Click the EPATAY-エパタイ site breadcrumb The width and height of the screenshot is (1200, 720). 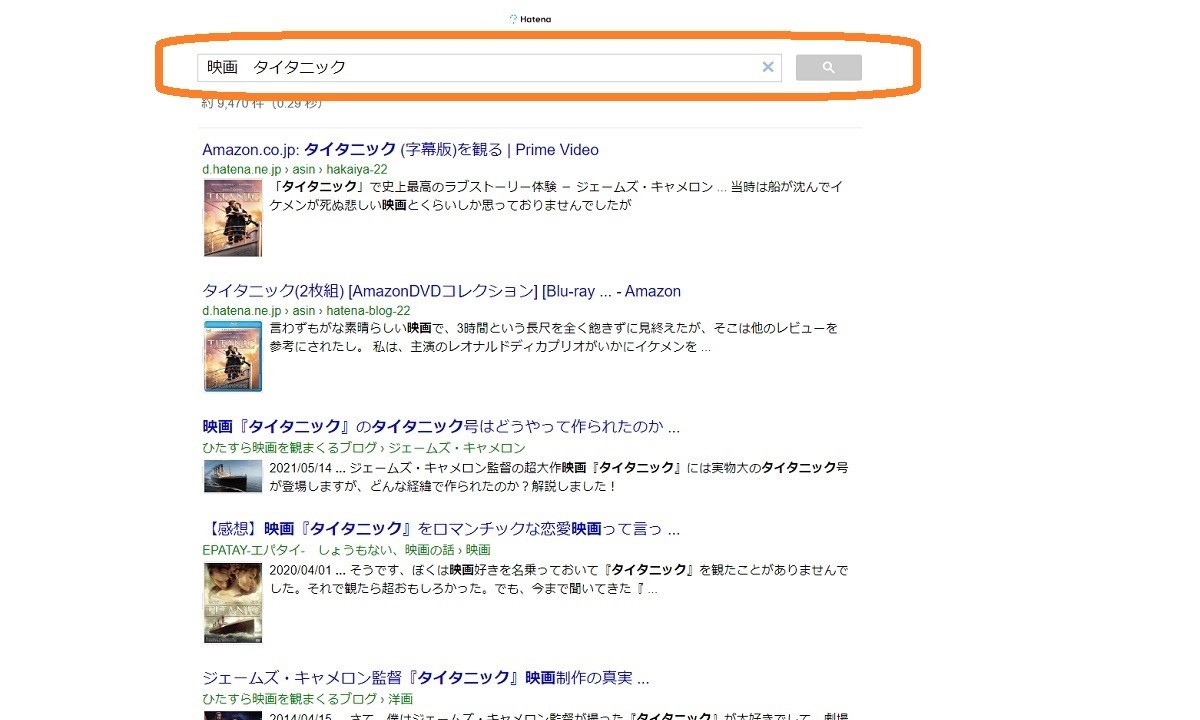coord(250,550)
